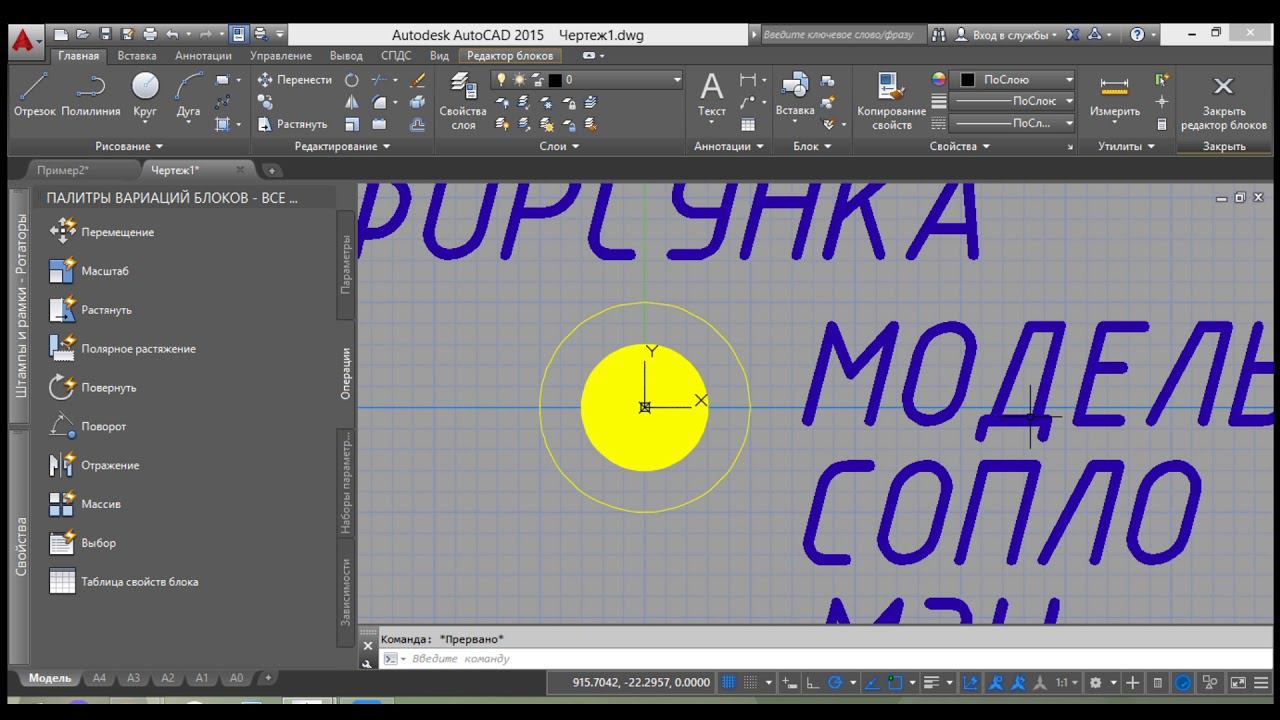The height and width of the screenshot is (720, 1280).
Task: Open the annotation scale 1:1 dropdown
Action: click(1068, 683)
